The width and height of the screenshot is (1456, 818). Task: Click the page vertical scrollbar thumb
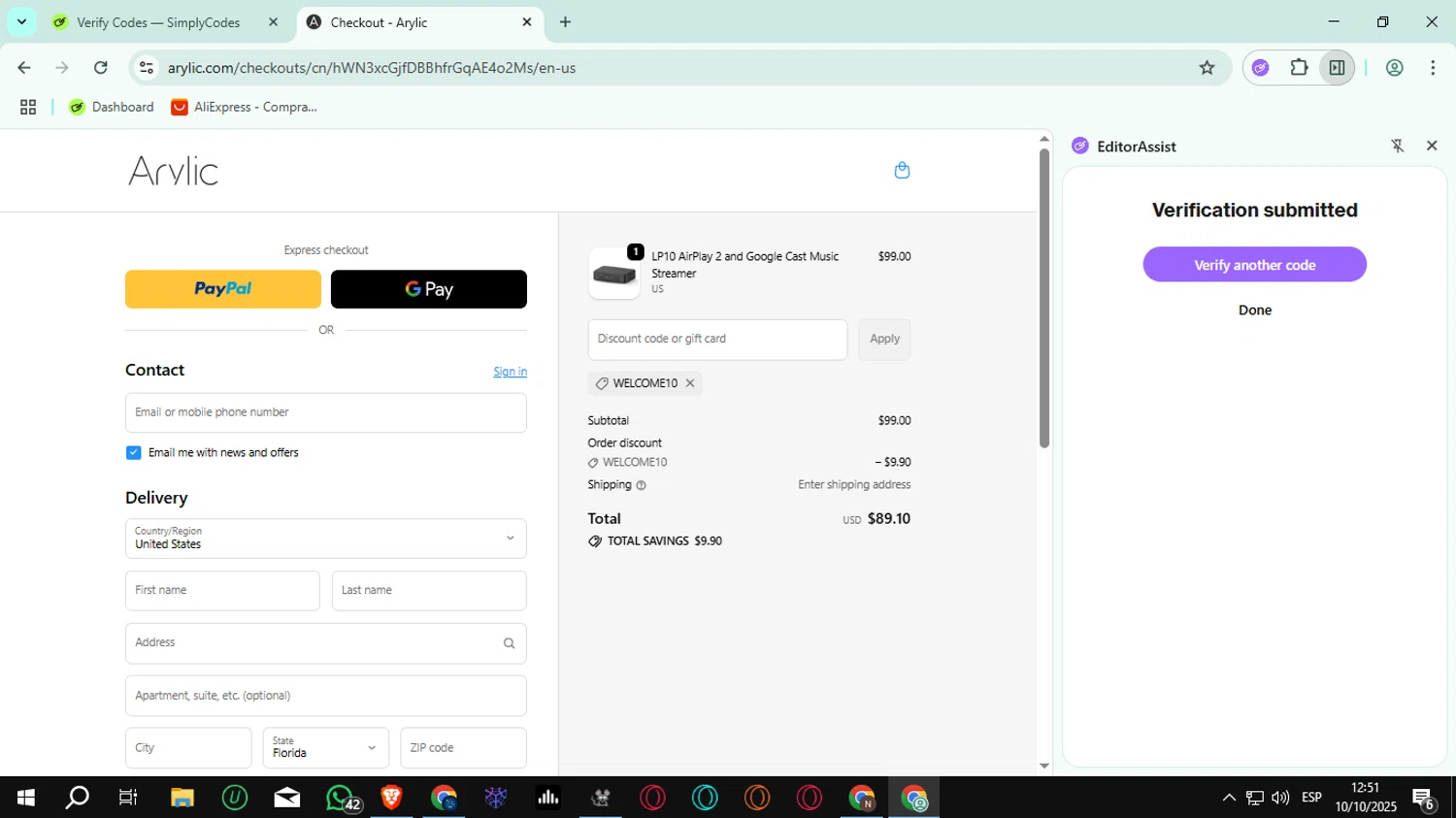tap(1044, 298)
